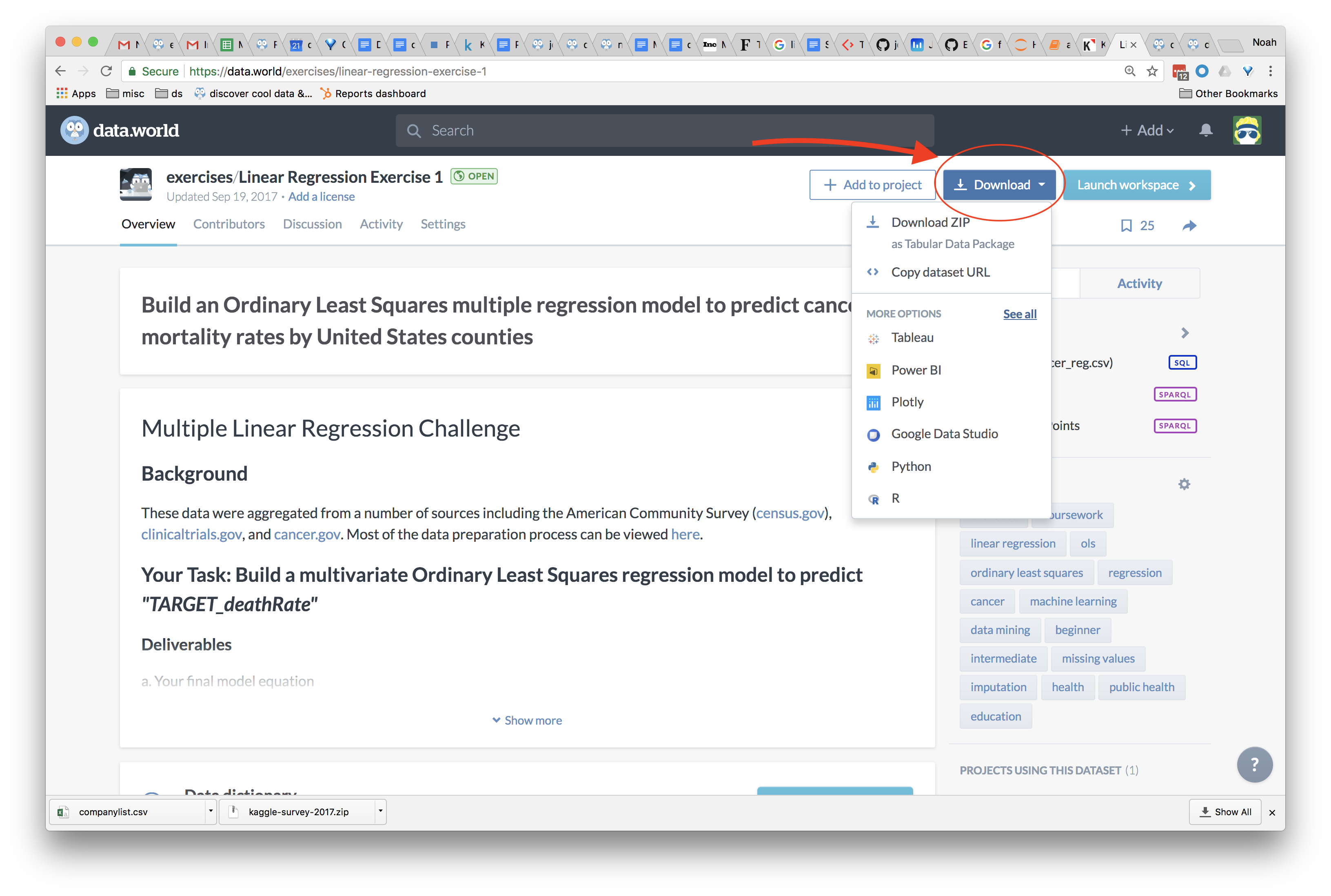
Task: Share the dataset via the share icon
Action: pos(1189,225)
